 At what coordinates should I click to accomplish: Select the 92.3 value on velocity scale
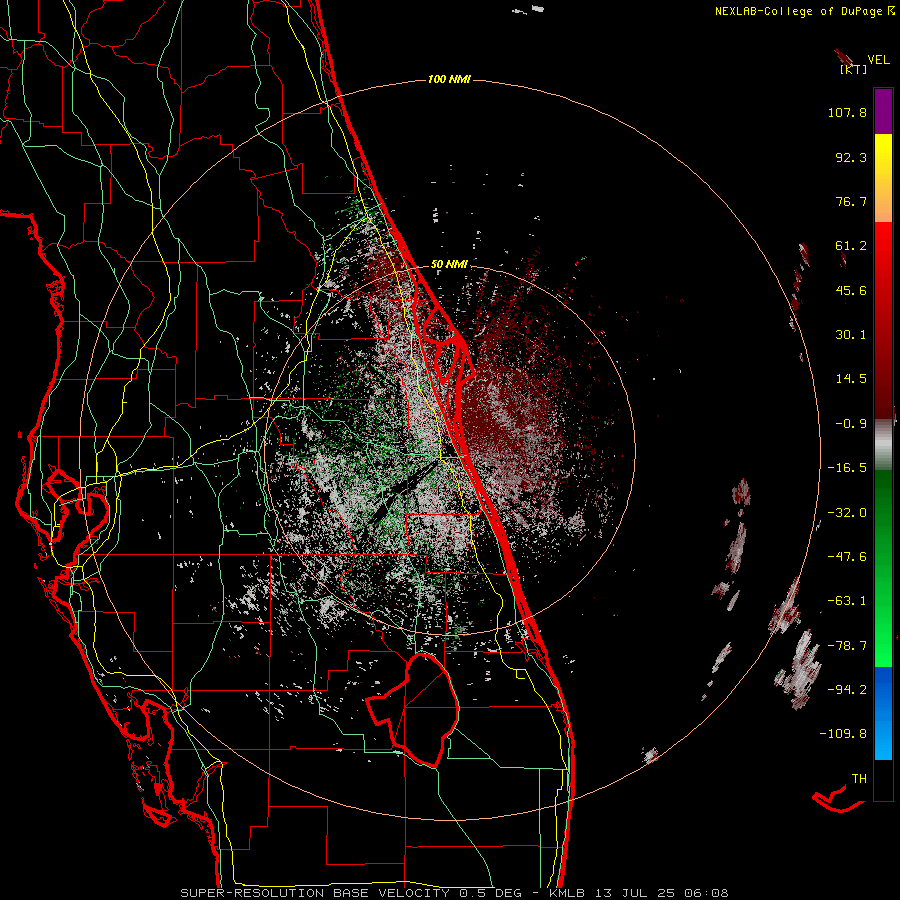851,157
